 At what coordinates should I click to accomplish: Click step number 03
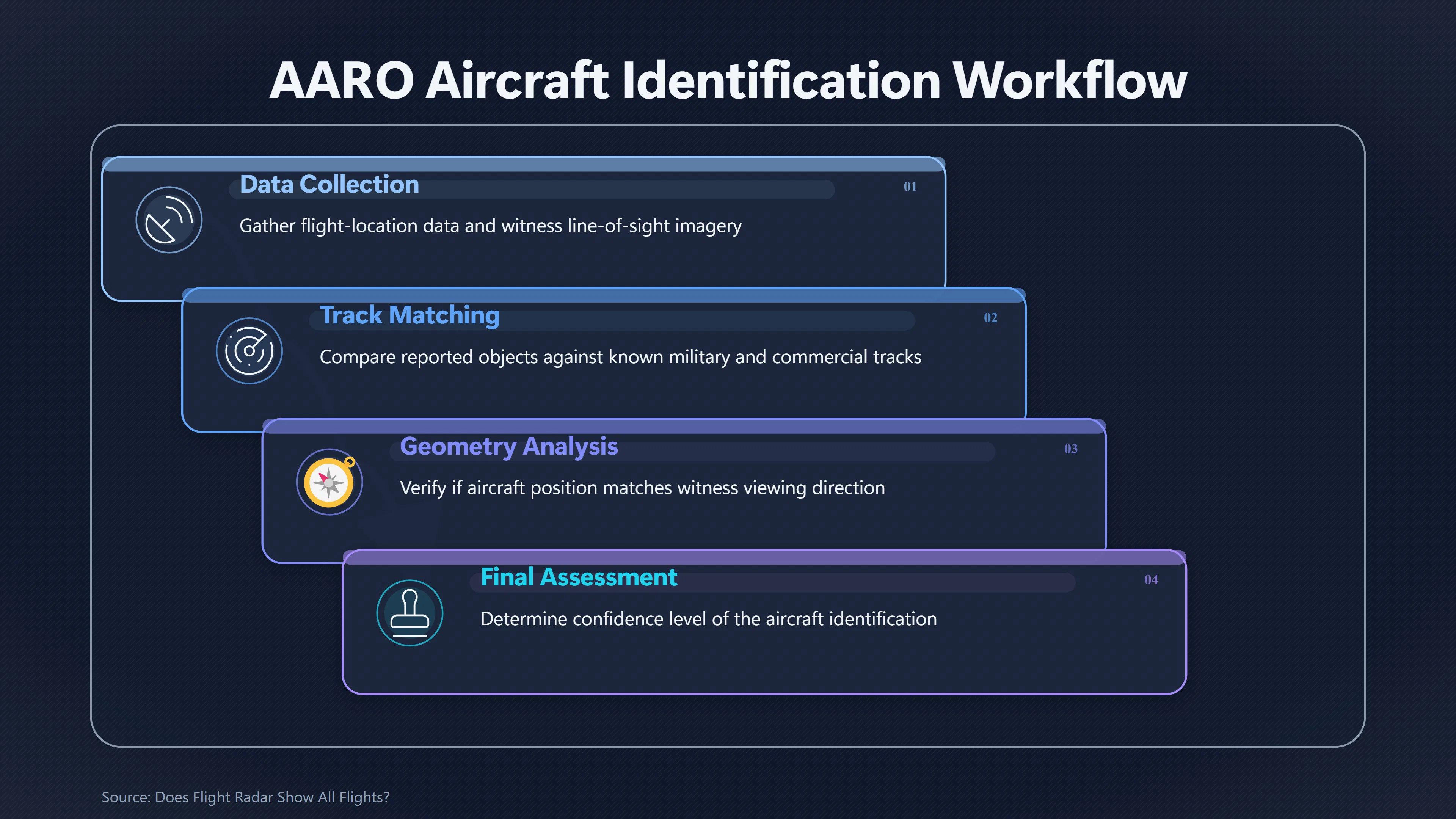(x=1070, y=449)
